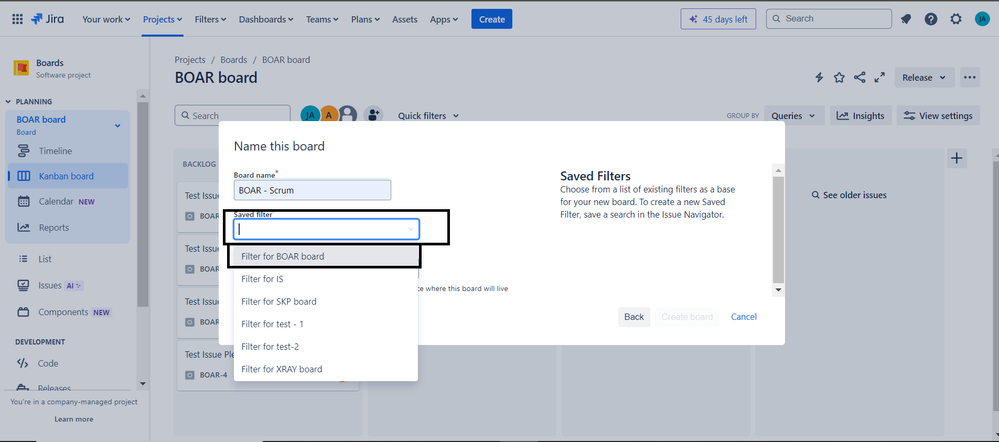Click the dialog scrollbar down arrow
This screenshot has height=442, width=999.
778,289
